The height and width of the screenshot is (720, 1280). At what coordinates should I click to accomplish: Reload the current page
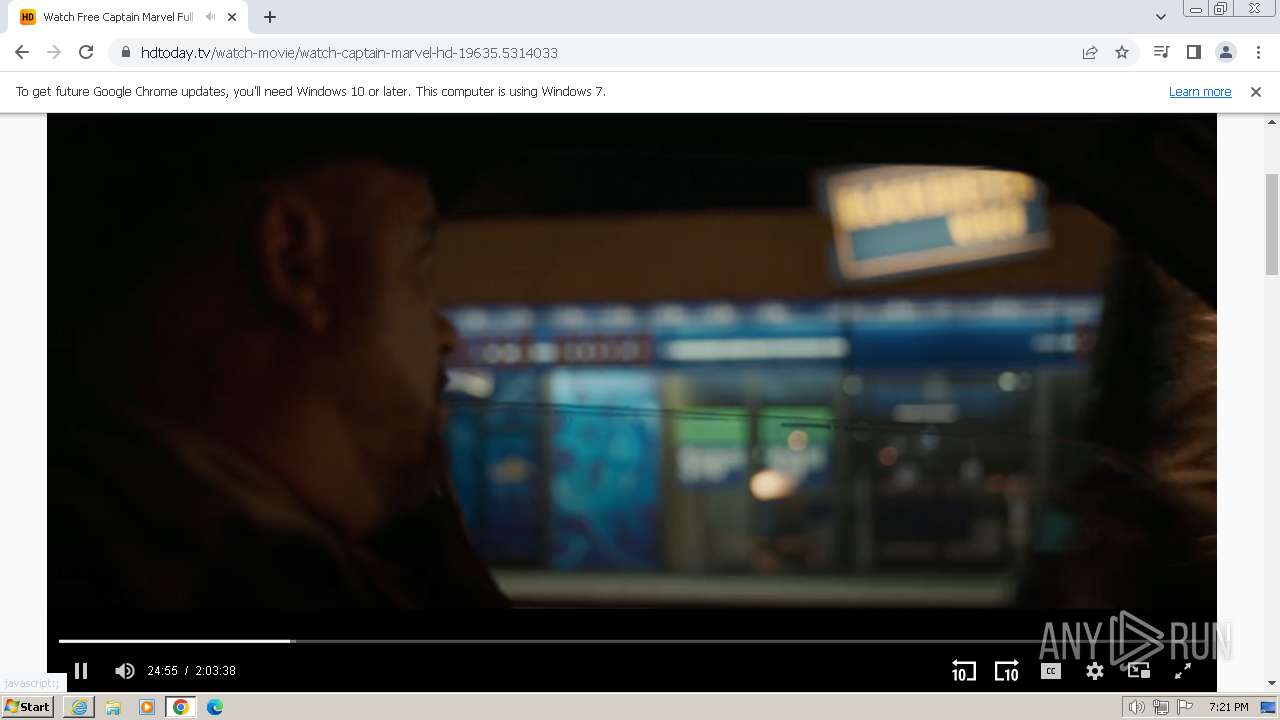[86, 53]
